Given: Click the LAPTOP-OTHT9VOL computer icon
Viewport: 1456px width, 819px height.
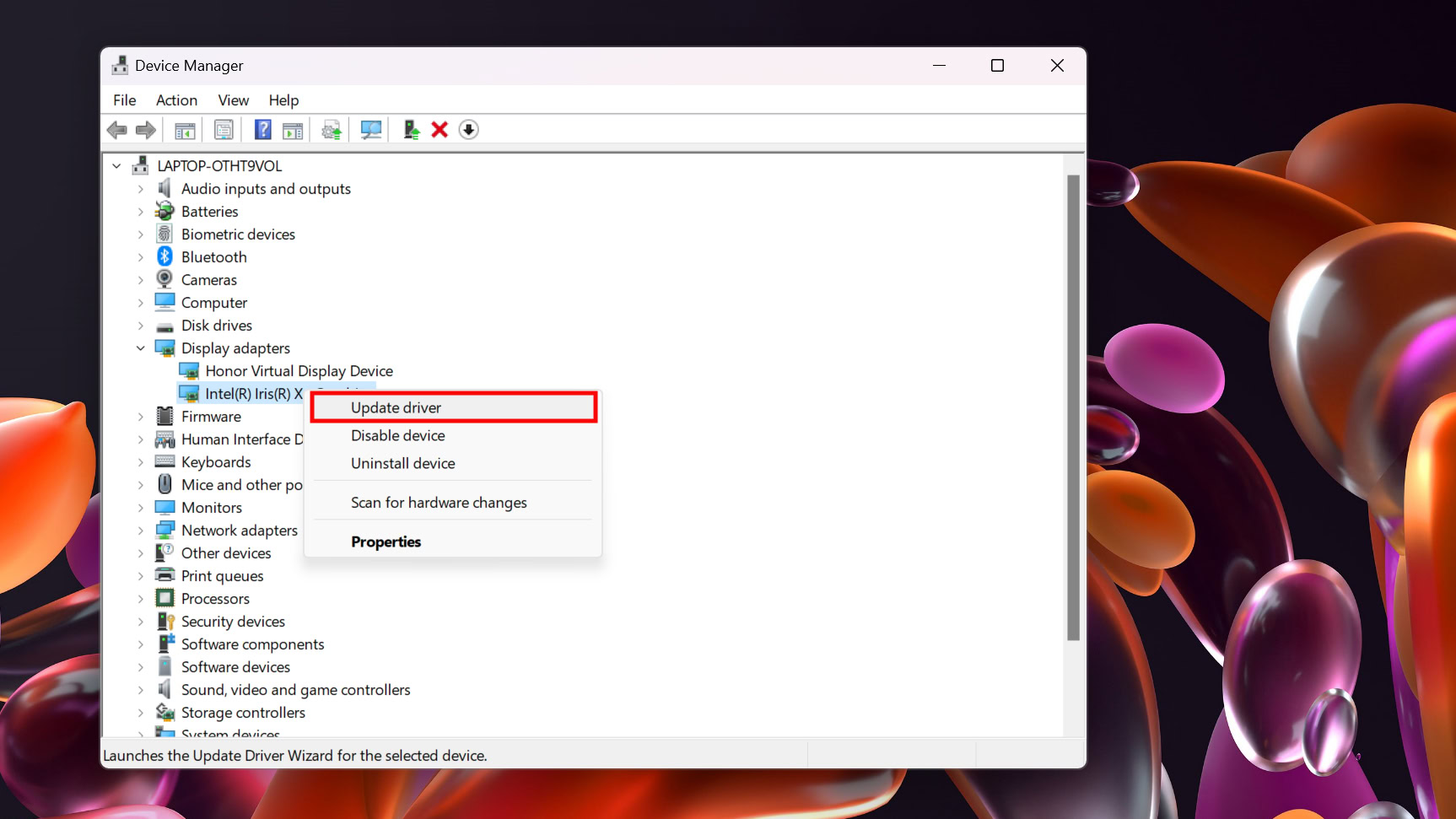Looking at the screenshot, I should pyautogui.click(x=141, y=165).
